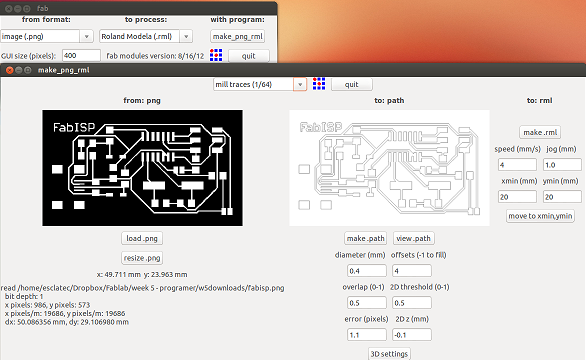Click the FabISP source PNG preview image
The image size is (586, 360).
click(142, 168)
